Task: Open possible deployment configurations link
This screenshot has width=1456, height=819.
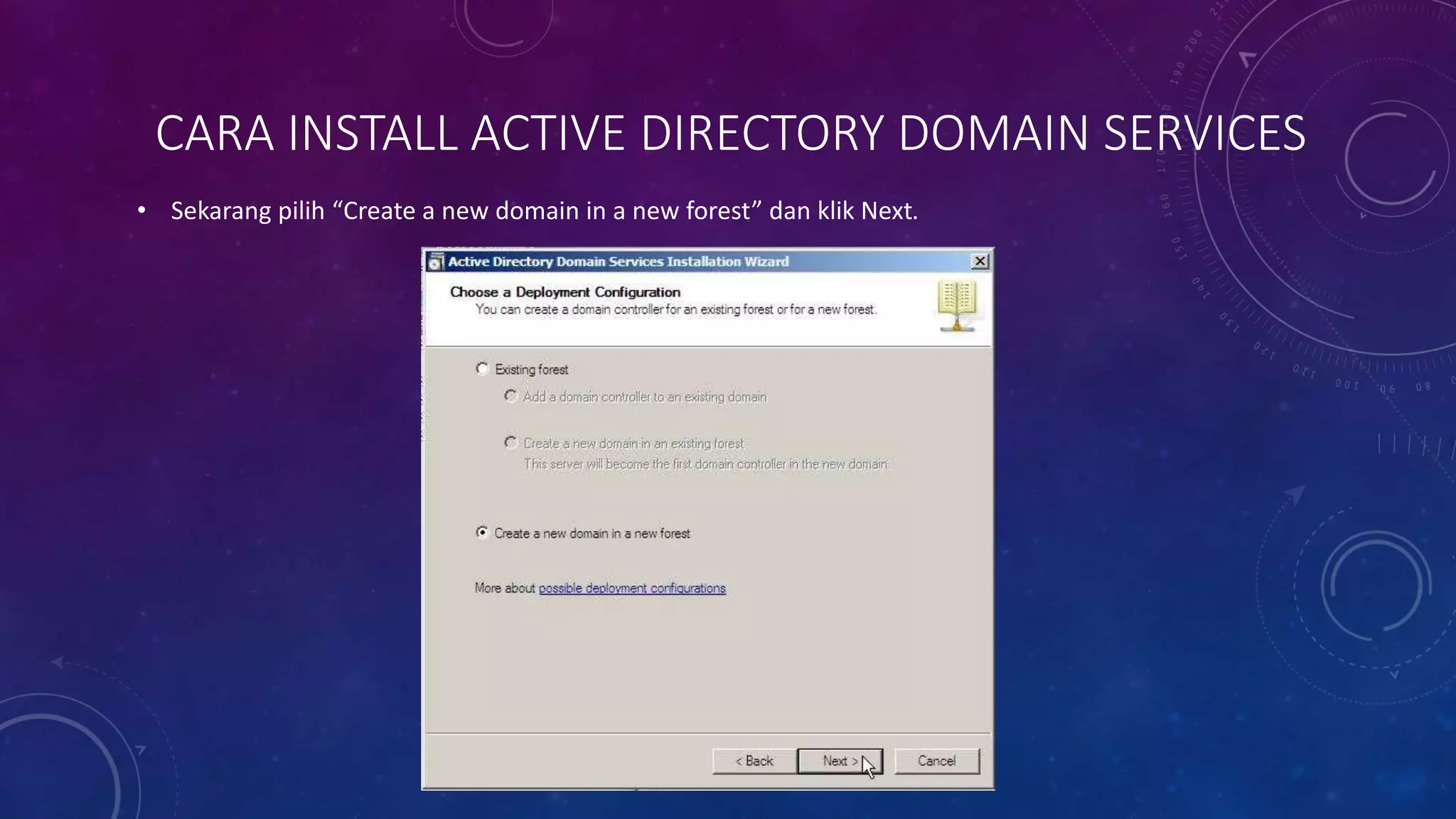Action: click(632, 588)
